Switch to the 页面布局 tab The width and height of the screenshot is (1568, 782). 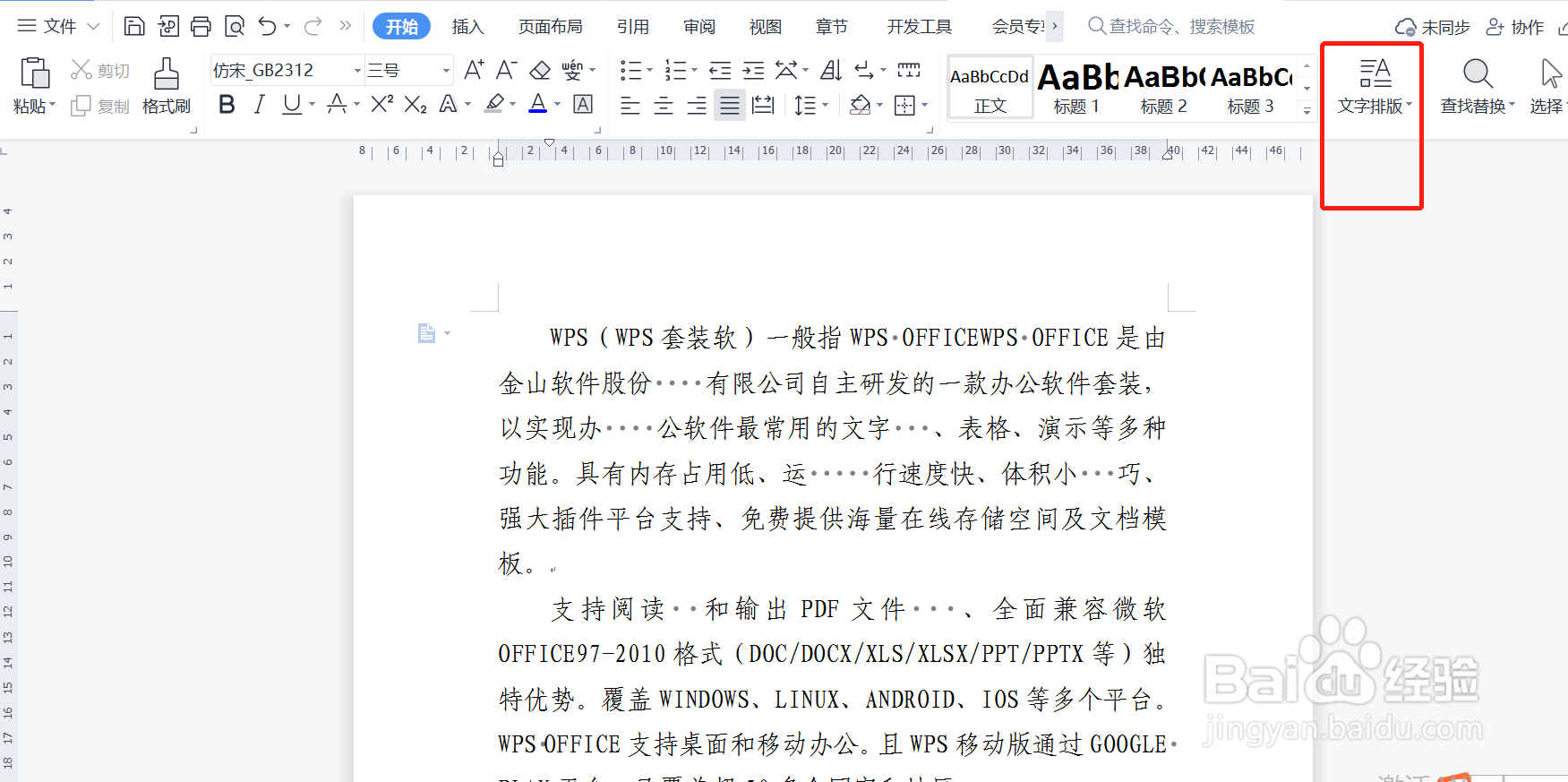(550, 27)
